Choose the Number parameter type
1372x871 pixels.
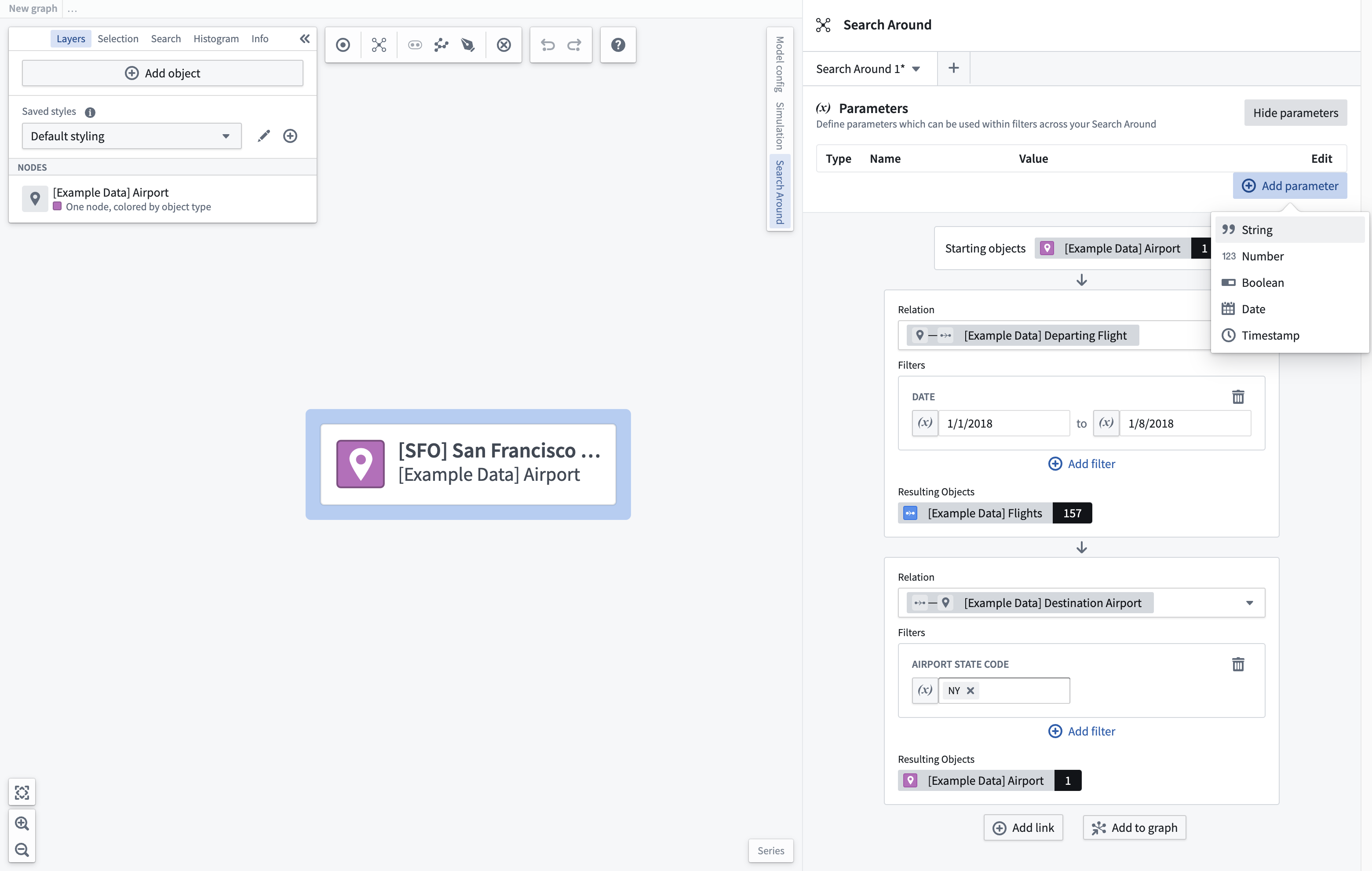1290,256
